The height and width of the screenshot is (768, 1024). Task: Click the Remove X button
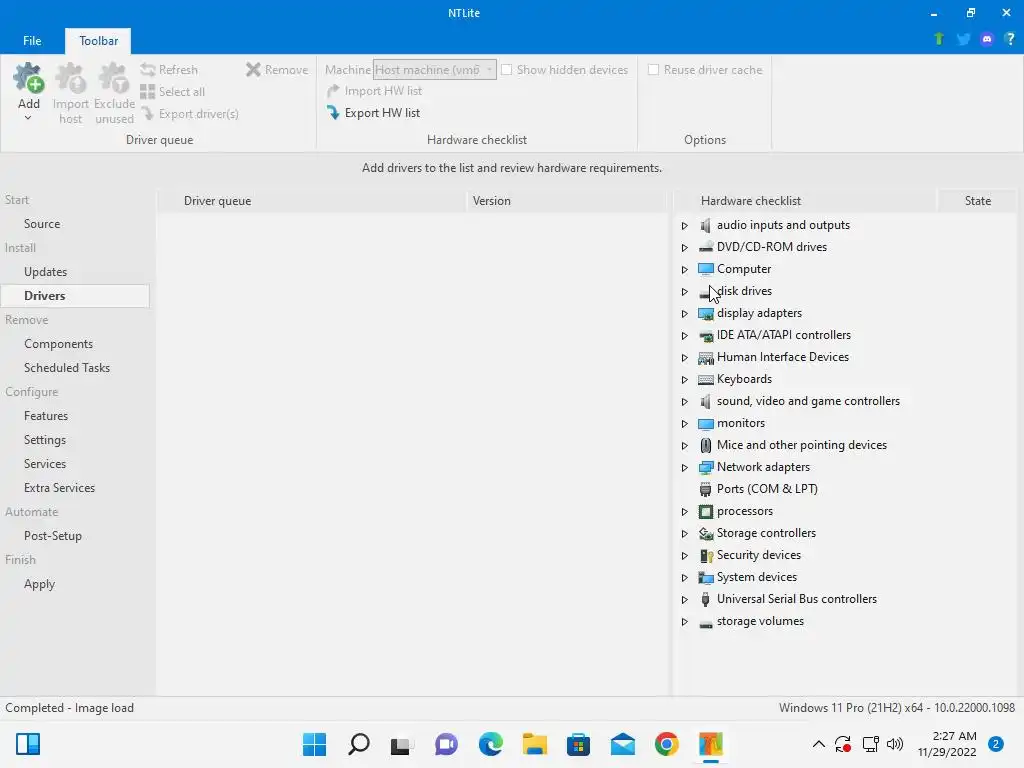[277, 69]
